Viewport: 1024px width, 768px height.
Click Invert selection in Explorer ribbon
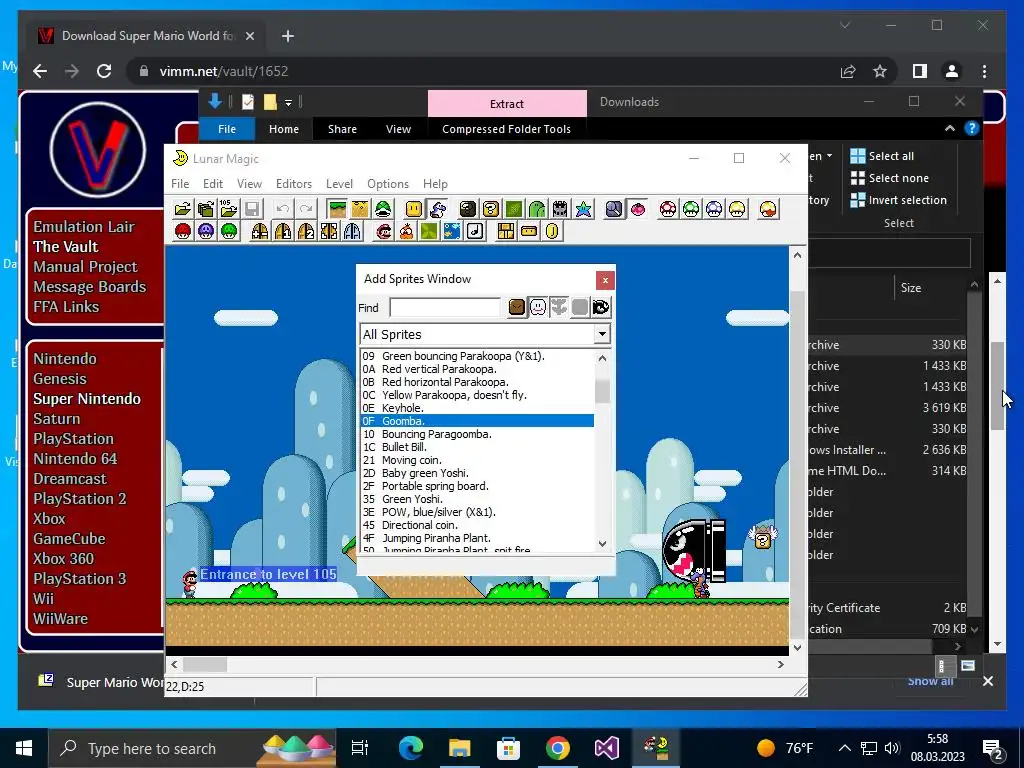pyautogui.click(x=898, y=200)
